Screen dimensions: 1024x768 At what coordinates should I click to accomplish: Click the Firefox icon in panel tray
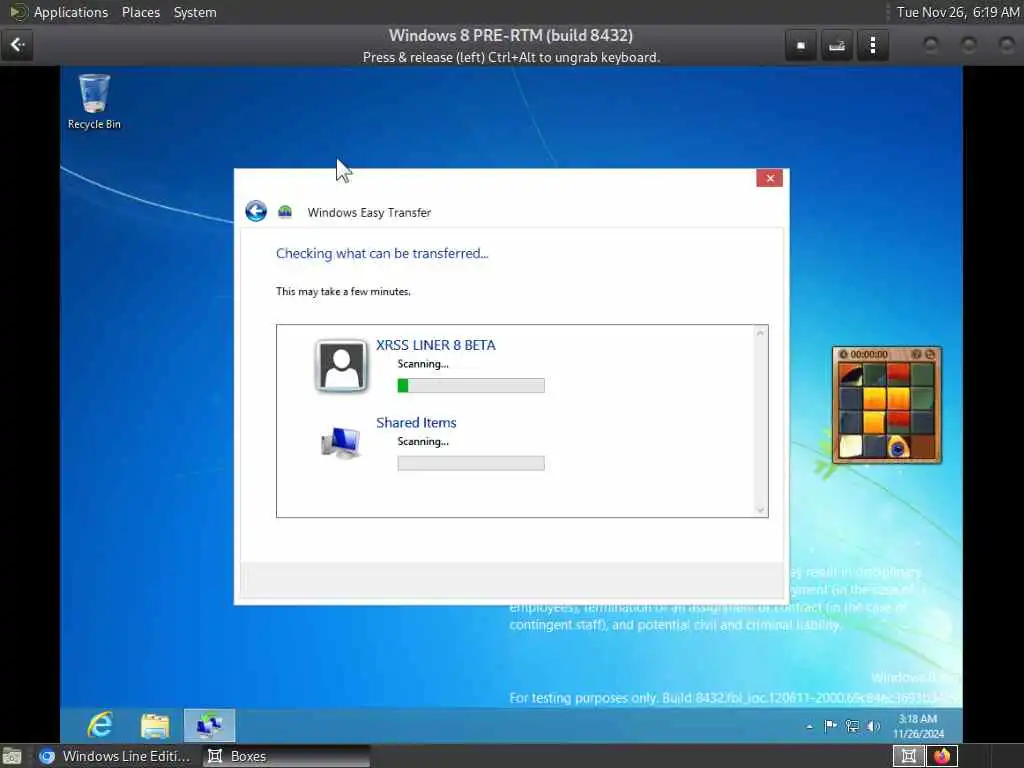pyautogui.click(x=942, y=756)
